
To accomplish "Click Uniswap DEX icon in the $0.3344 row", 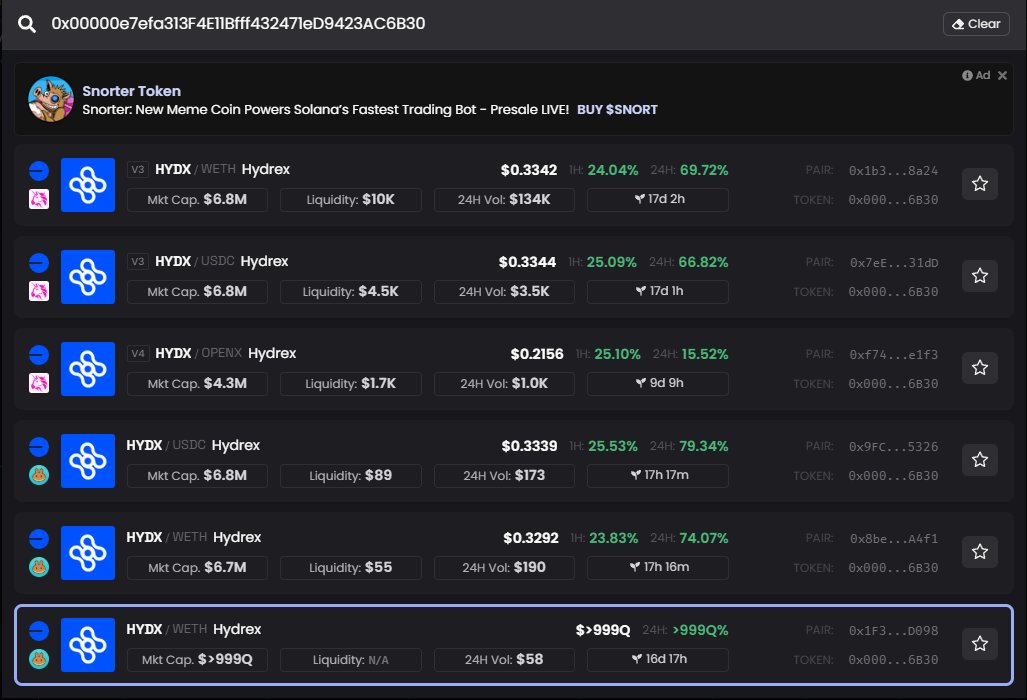I will [39, 291].
